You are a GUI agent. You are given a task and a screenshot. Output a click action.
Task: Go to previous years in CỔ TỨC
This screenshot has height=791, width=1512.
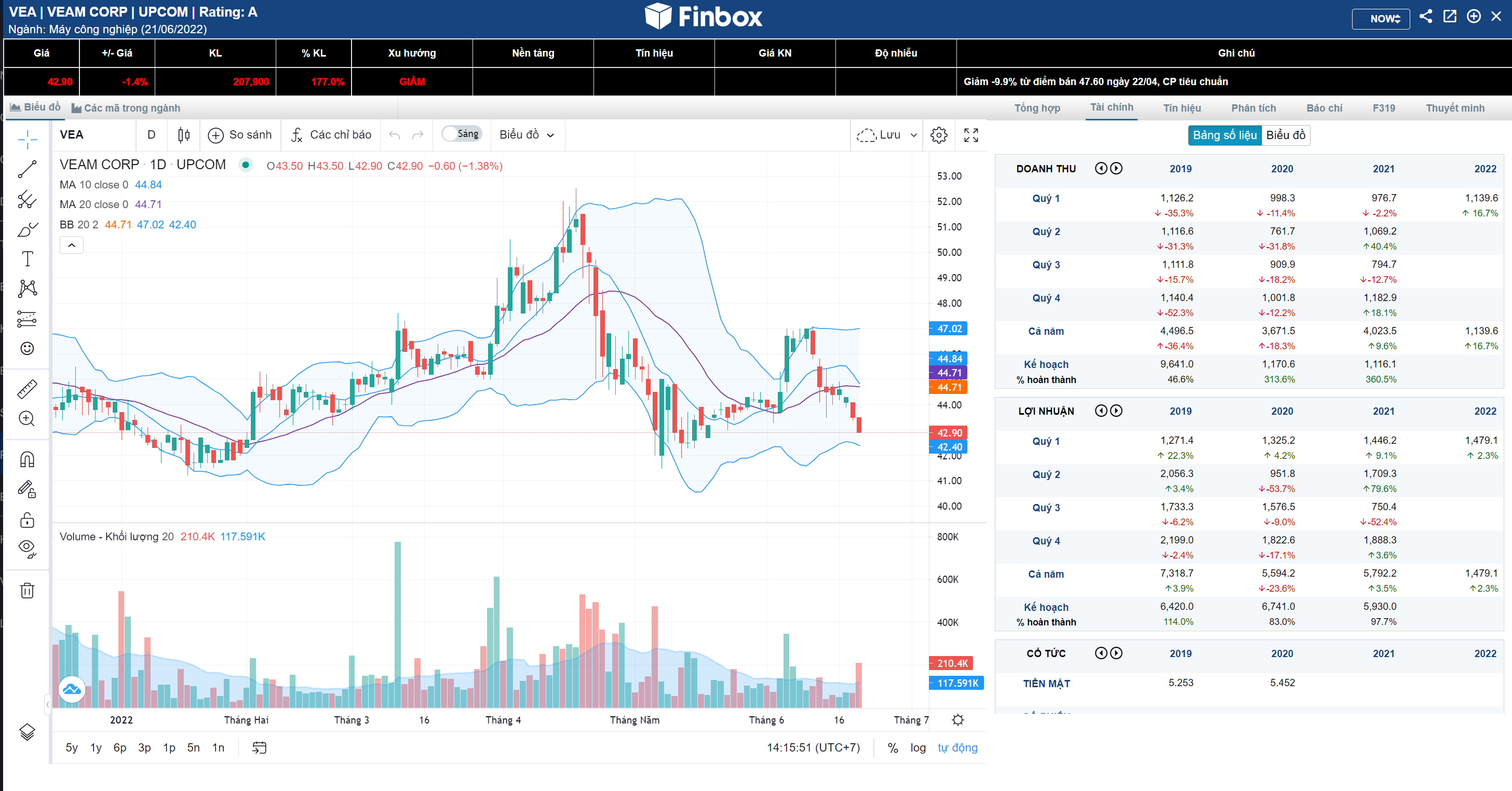coord(1101,653)
